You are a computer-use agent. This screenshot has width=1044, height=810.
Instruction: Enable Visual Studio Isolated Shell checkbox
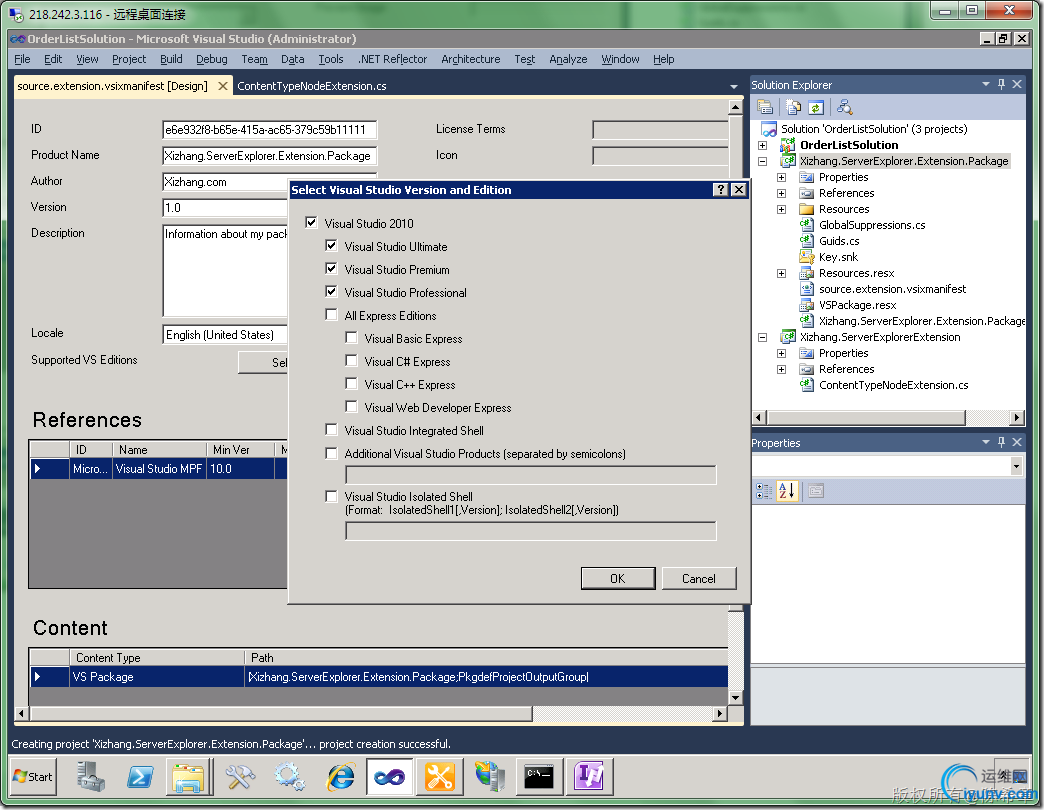pyautogui.click(x=332, y=496)
